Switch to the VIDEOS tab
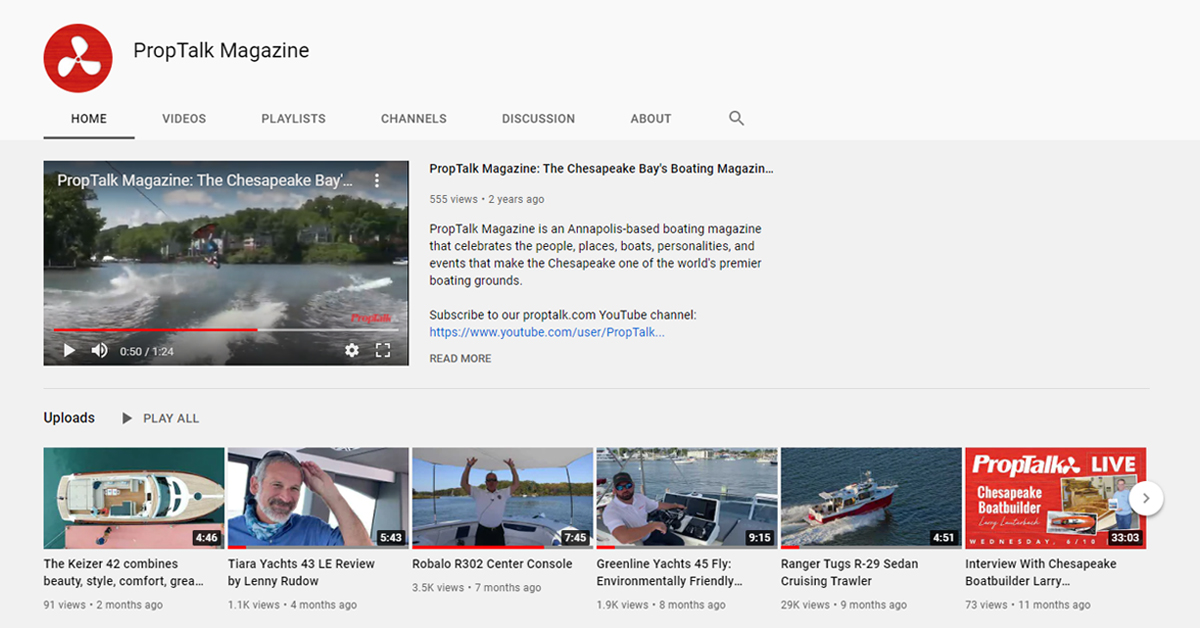 (184, 118)
